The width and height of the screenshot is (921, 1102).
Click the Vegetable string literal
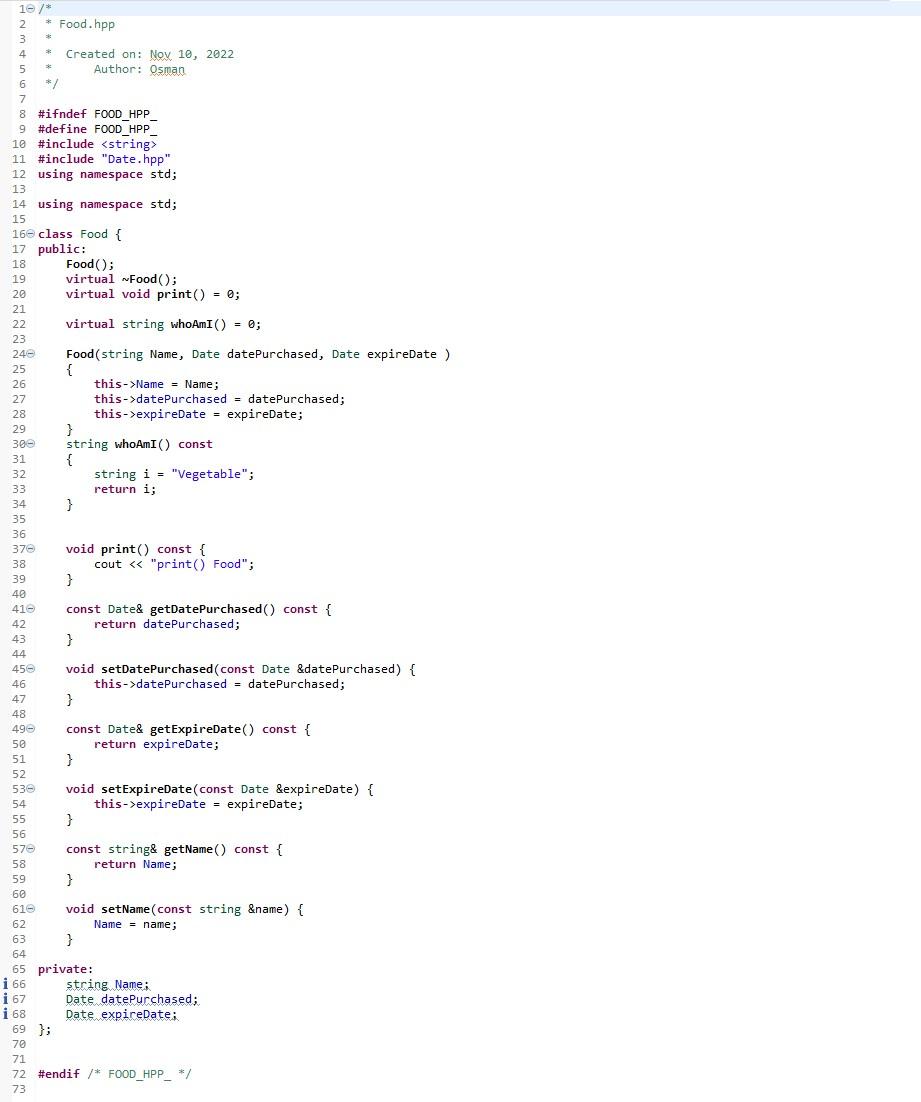pos(209,474)
